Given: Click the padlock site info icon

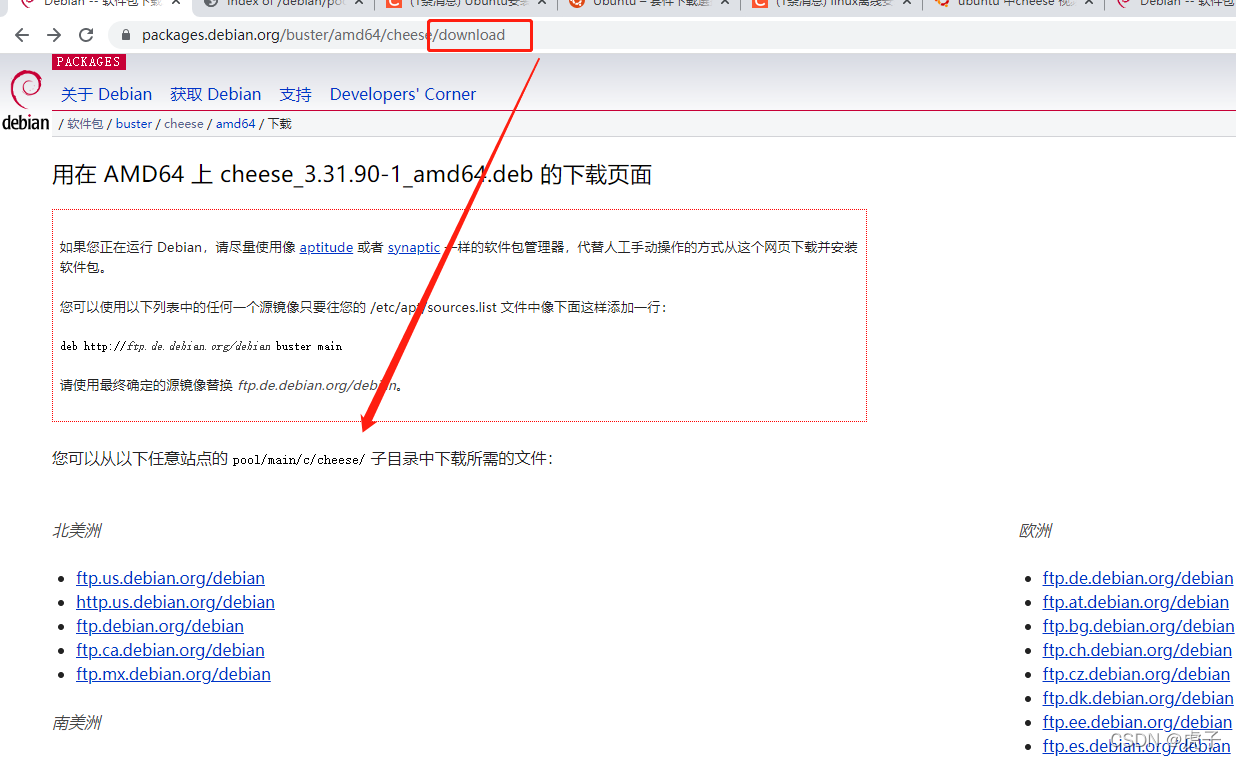Looking at the screenshot, I should (126, 35).
